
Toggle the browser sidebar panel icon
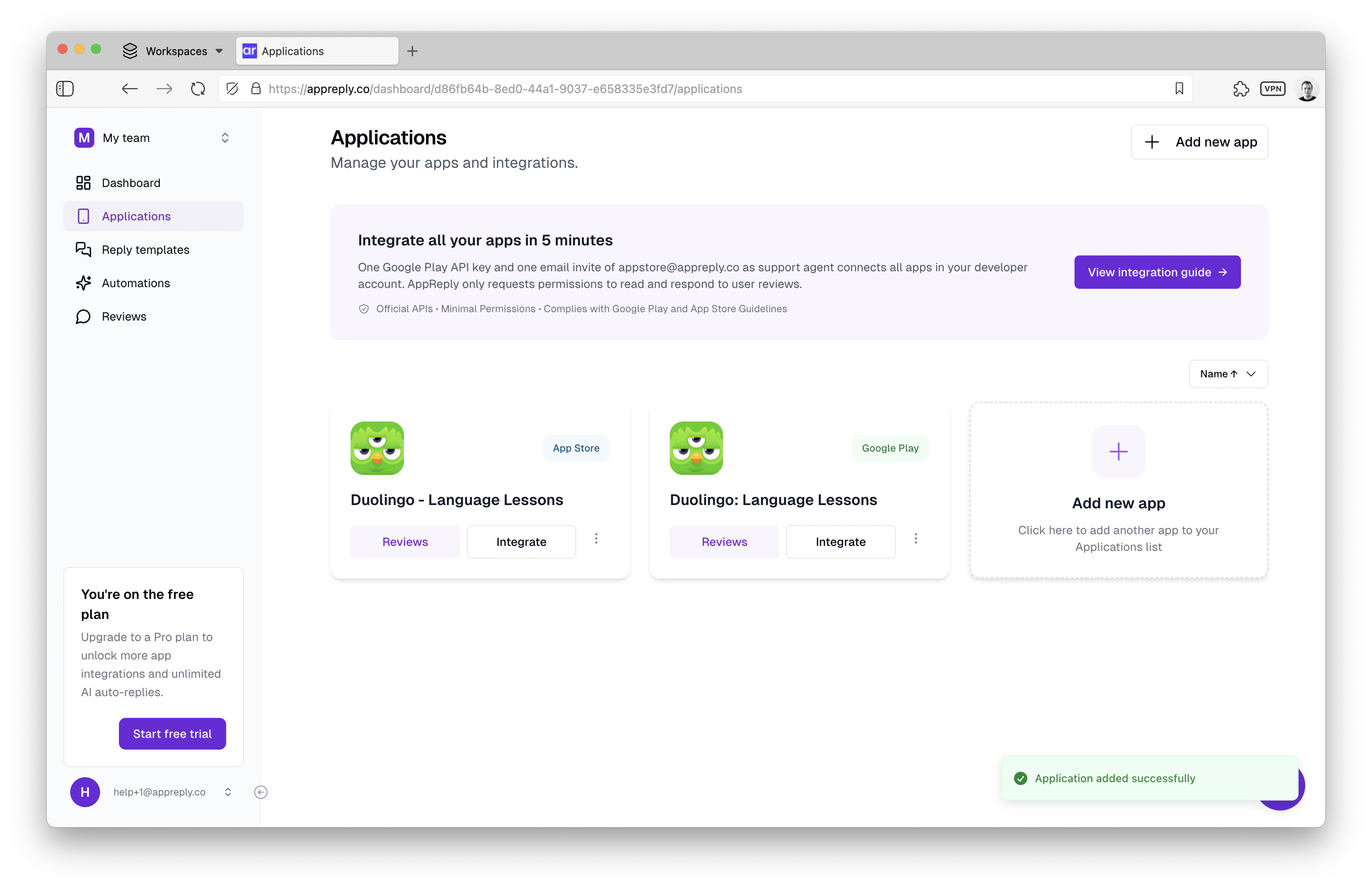point(65,89)
